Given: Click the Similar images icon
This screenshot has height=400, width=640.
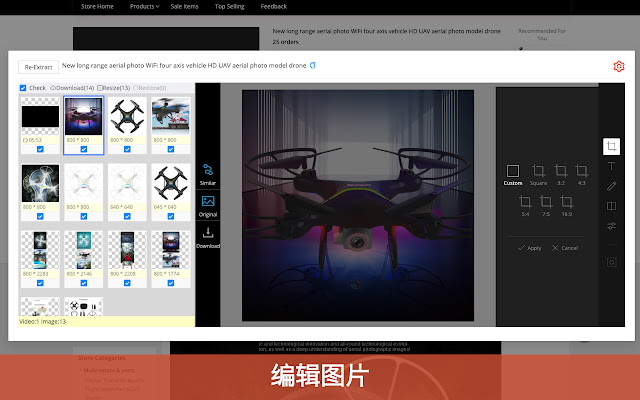Looking at the screenshot, I should pyautogui.click(x=208, y=172).
